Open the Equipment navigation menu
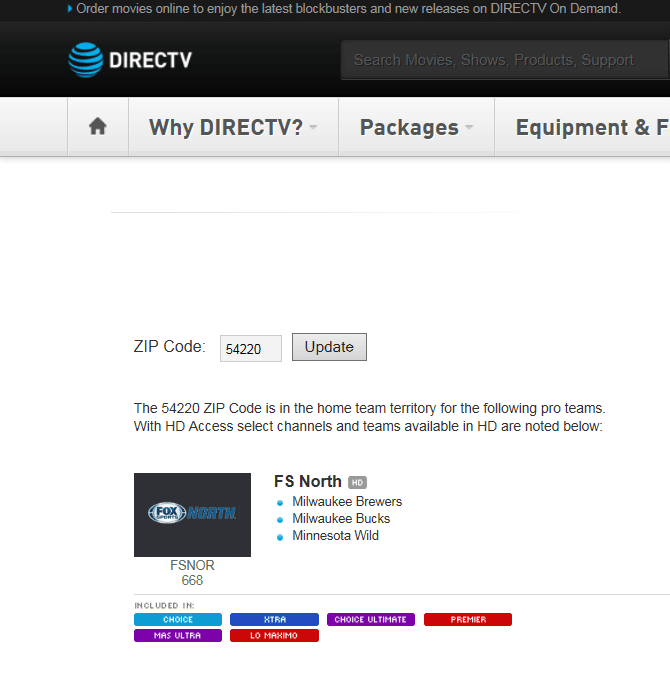 590,127
